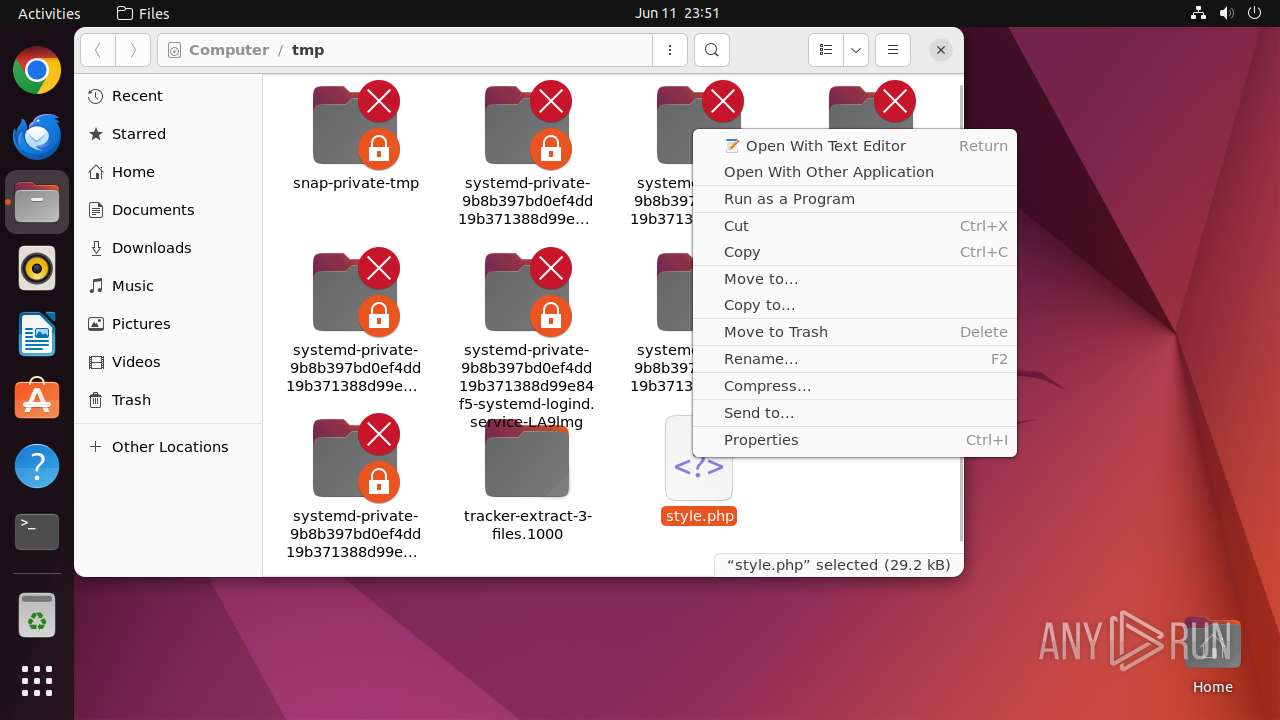Open the path bar kebab menu

(670, 50)
